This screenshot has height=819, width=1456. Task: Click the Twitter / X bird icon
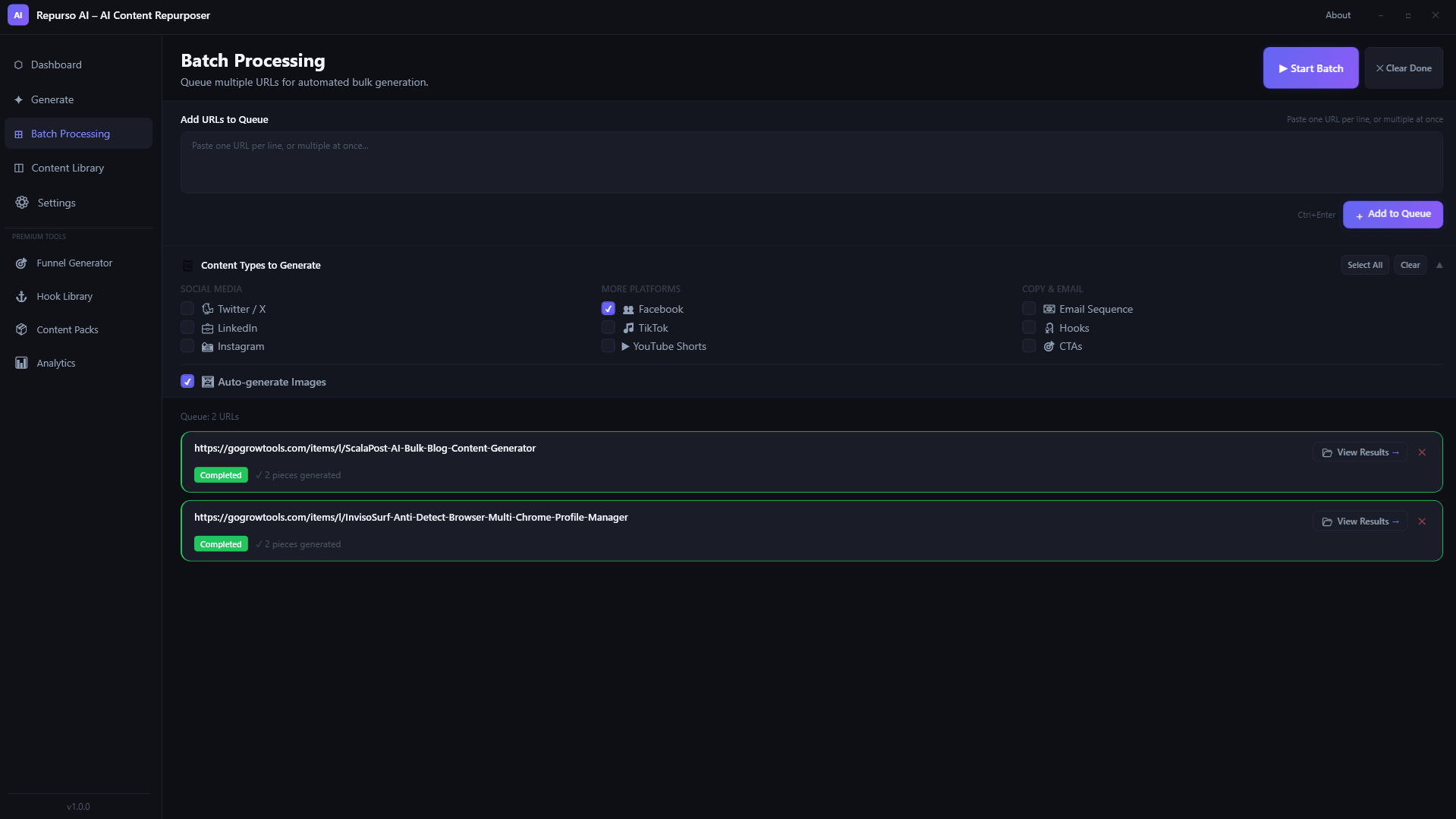(x=207, y=309)
